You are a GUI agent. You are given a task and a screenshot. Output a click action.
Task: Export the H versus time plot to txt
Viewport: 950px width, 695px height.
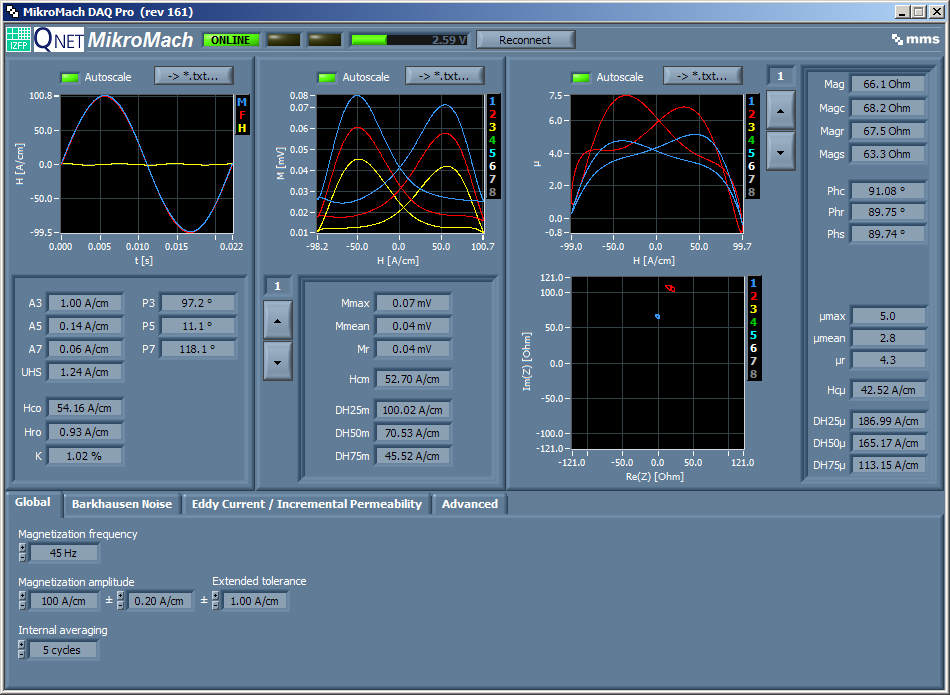tap(194, 76)
